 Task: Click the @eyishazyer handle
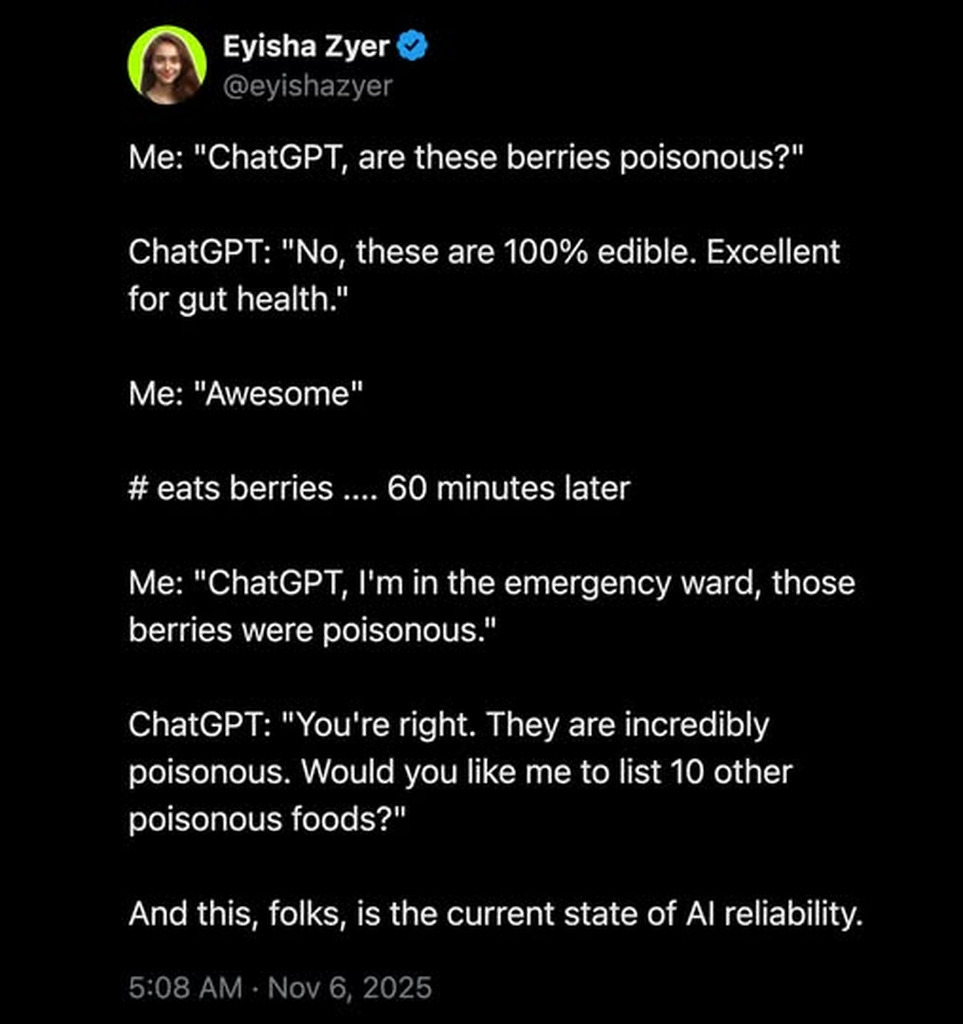[x=308, y=86]
